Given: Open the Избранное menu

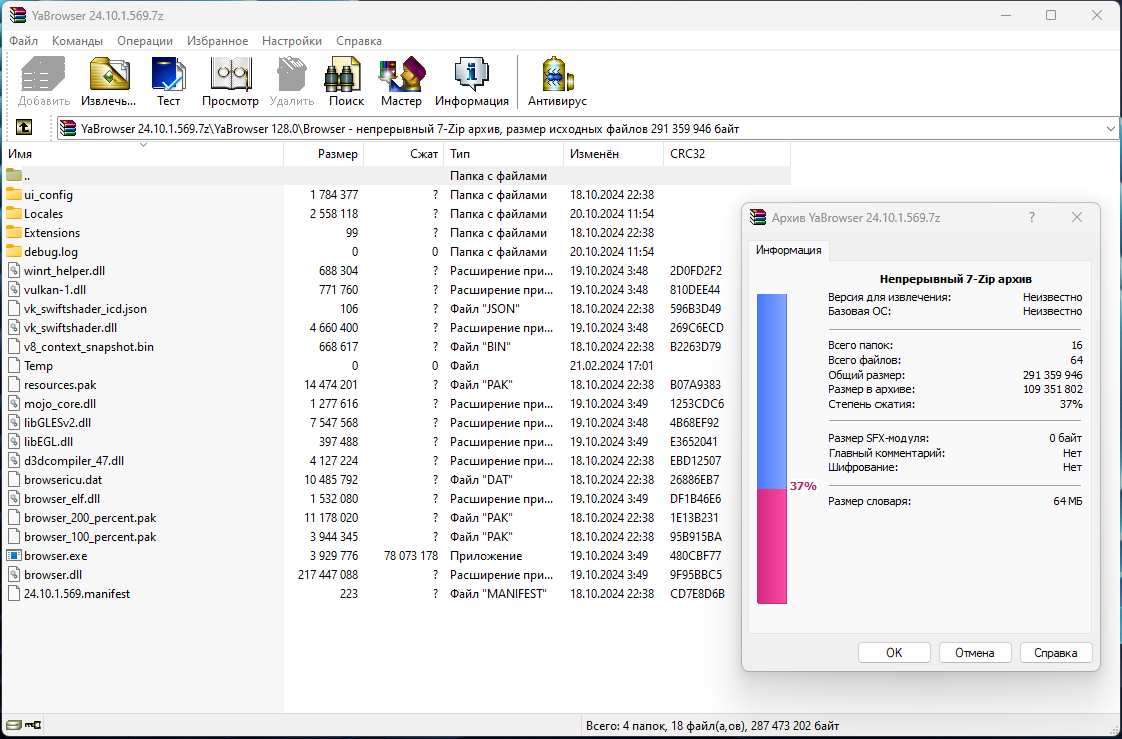Looking at the screenshot, I should point(217,41).
